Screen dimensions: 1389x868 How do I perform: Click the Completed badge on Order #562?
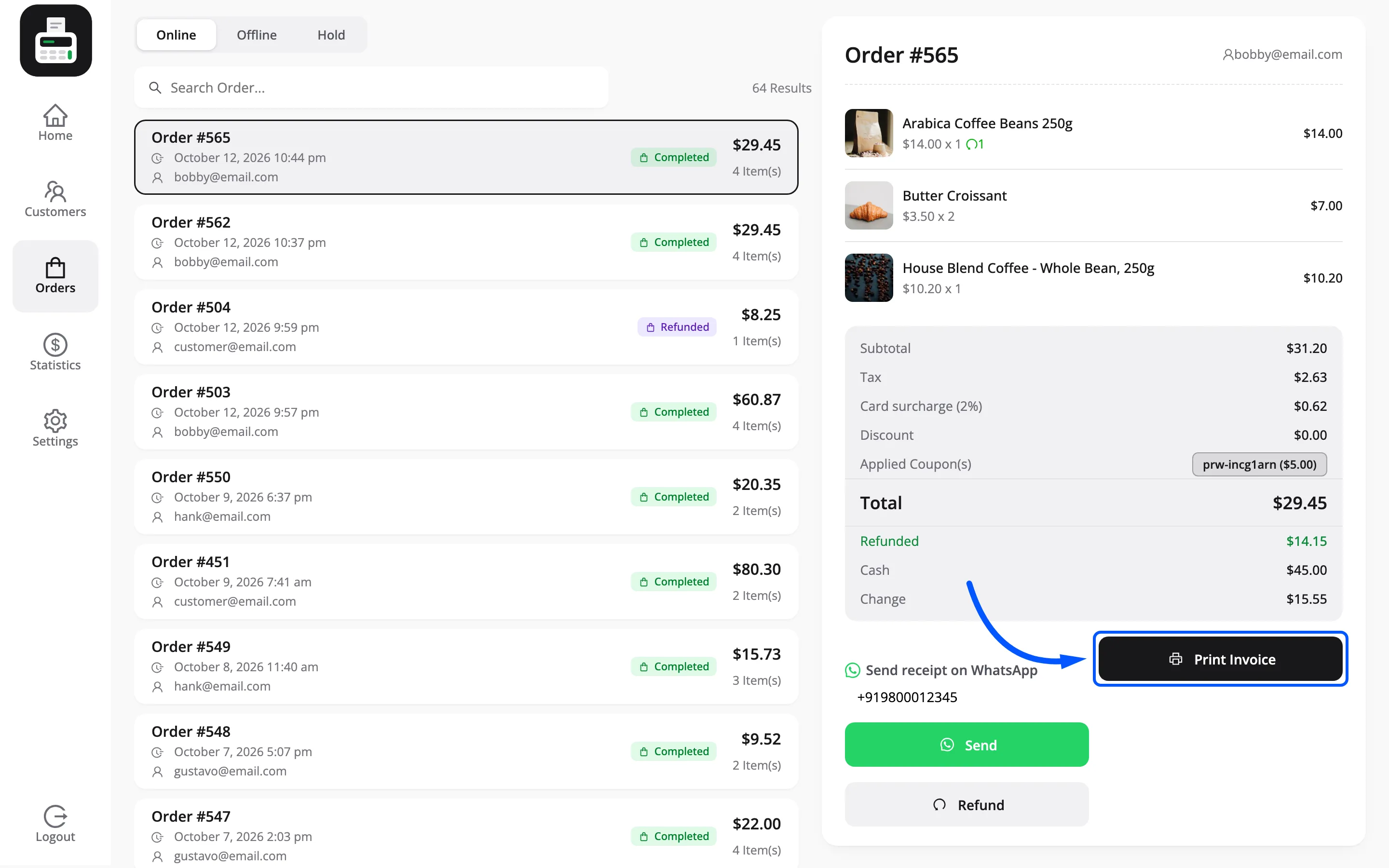[x=673, y=242]
